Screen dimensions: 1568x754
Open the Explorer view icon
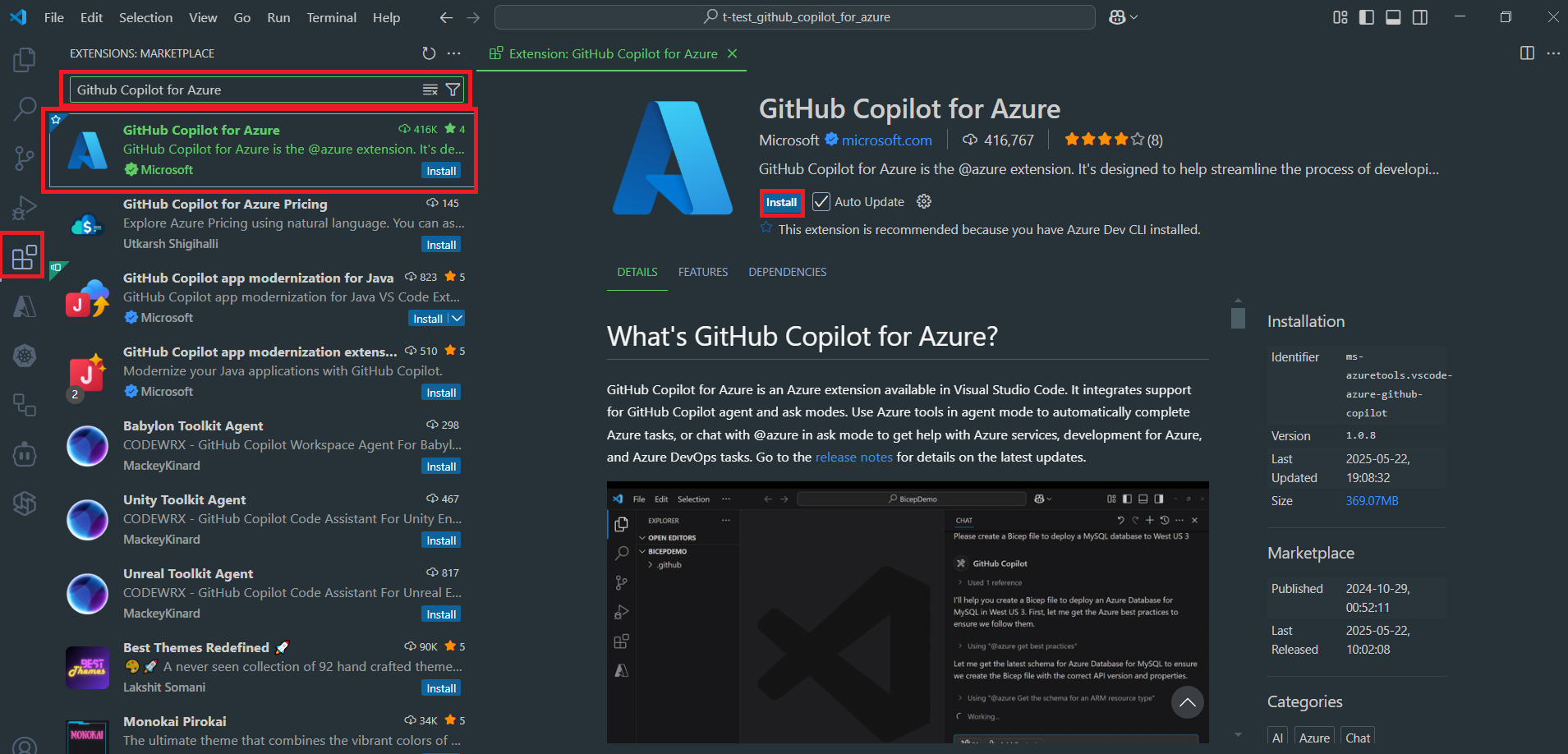pyautogui.click(x=24, y=58)
